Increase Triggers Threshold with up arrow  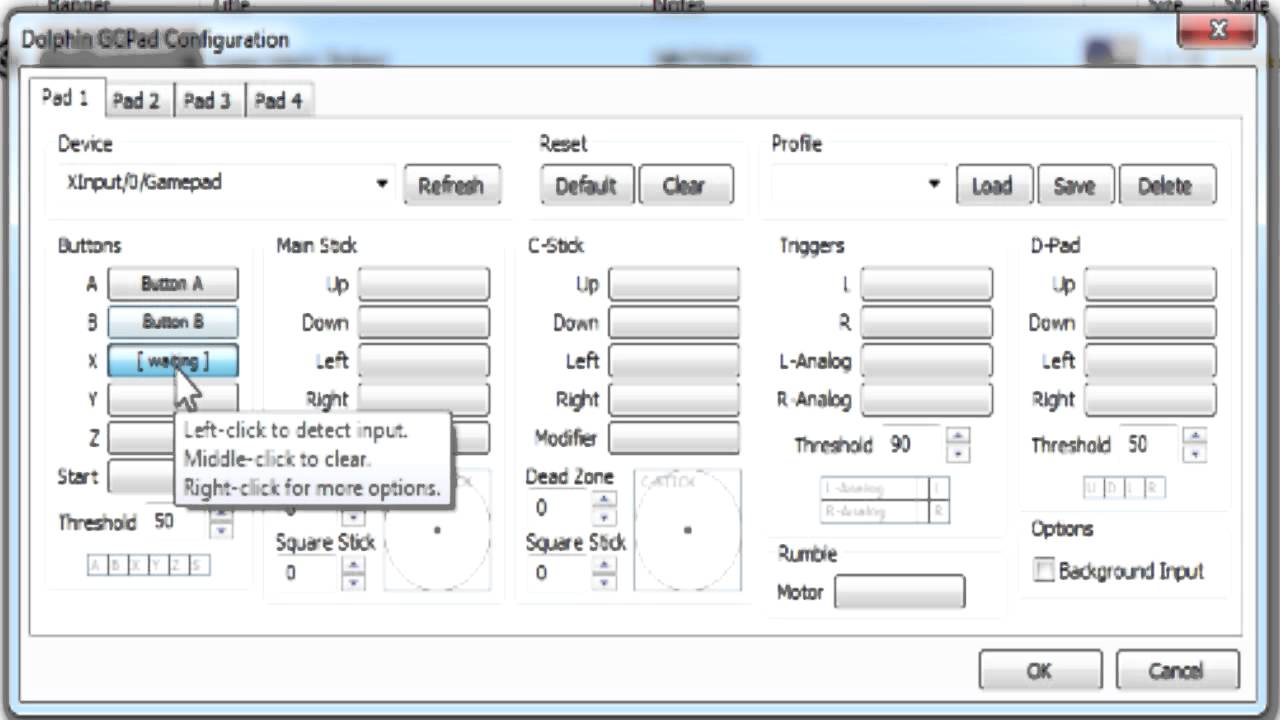pos(958,436)
